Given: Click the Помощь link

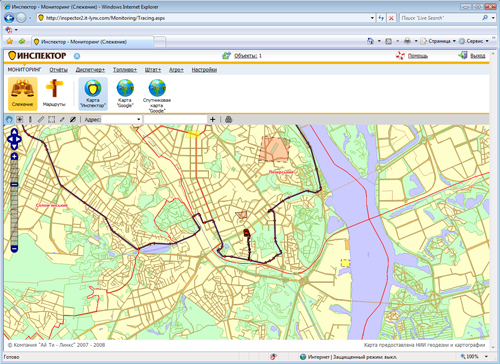Looking at the screenshot, I should click(418, 56).
